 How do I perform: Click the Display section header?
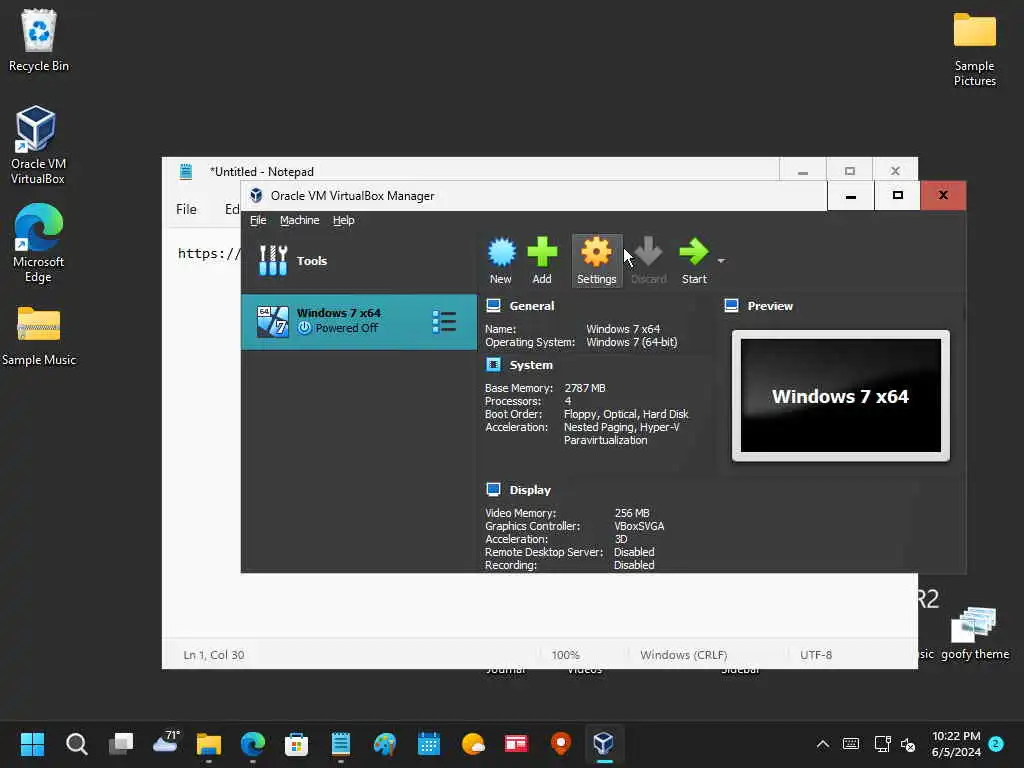[x=530, y=490]
